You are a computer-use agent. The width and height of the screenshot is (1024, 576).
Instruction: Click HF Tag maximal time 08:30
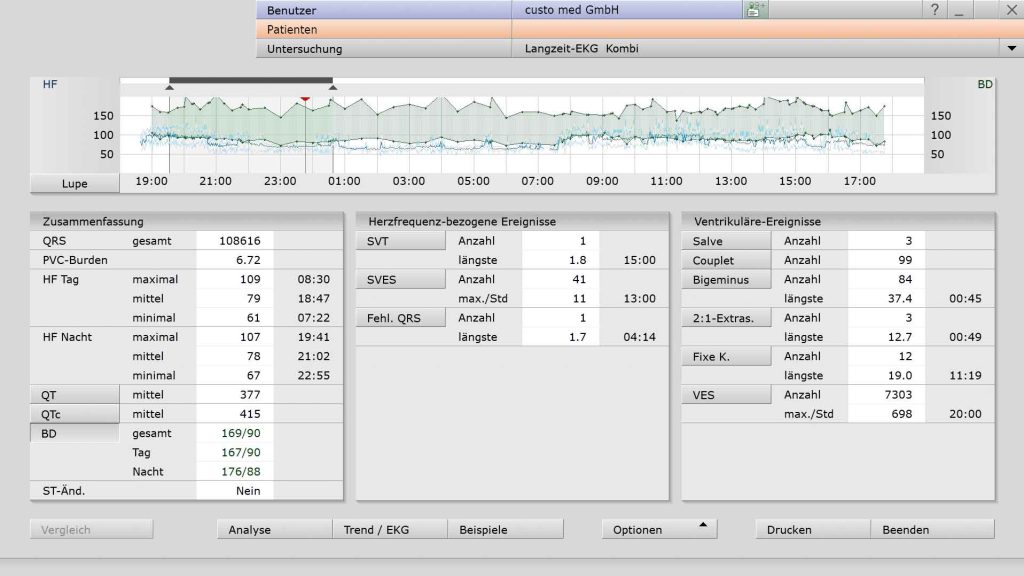coord(313,280)
